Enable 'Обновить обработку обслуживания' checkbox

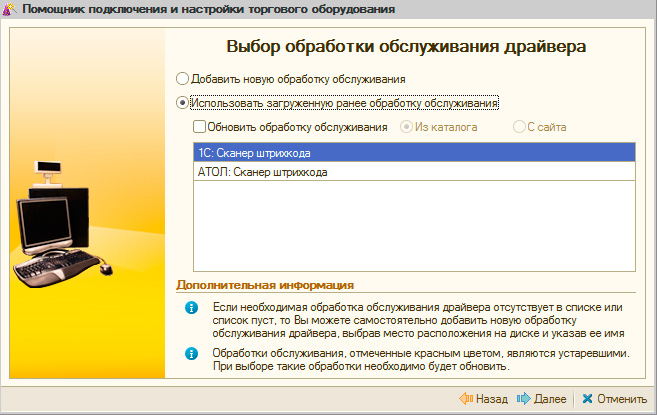199,127
